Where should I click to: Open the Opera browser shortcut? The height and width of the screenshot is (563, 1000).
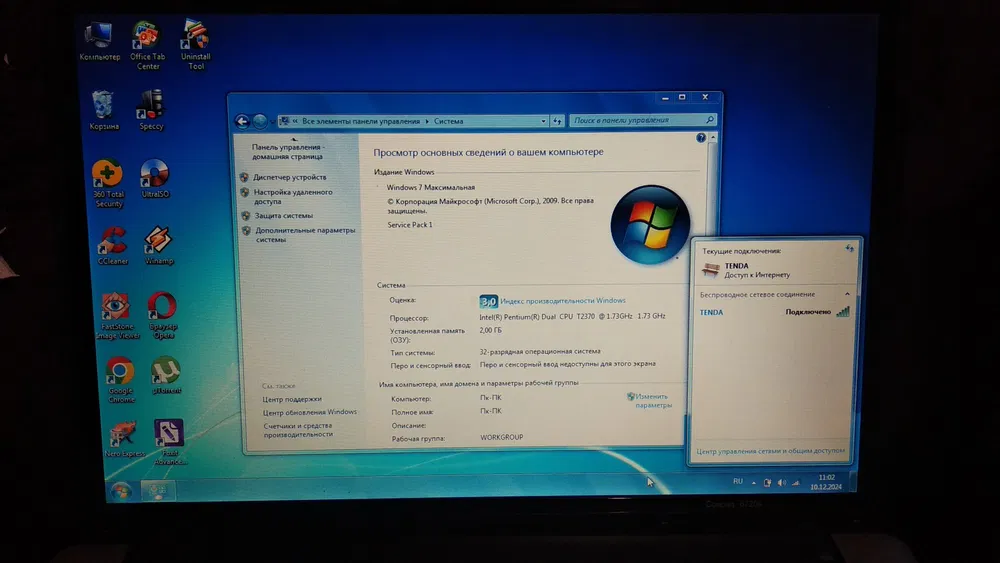(x=163, y=315)
